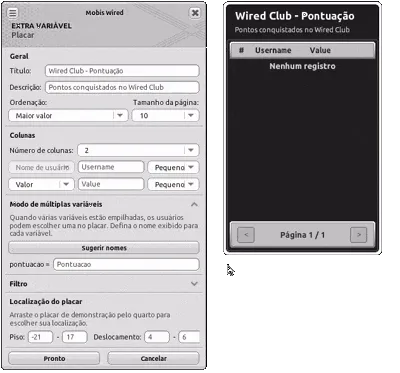Click the Cancelar button
Screen dimensions: 400x373
tap(153, 359)
